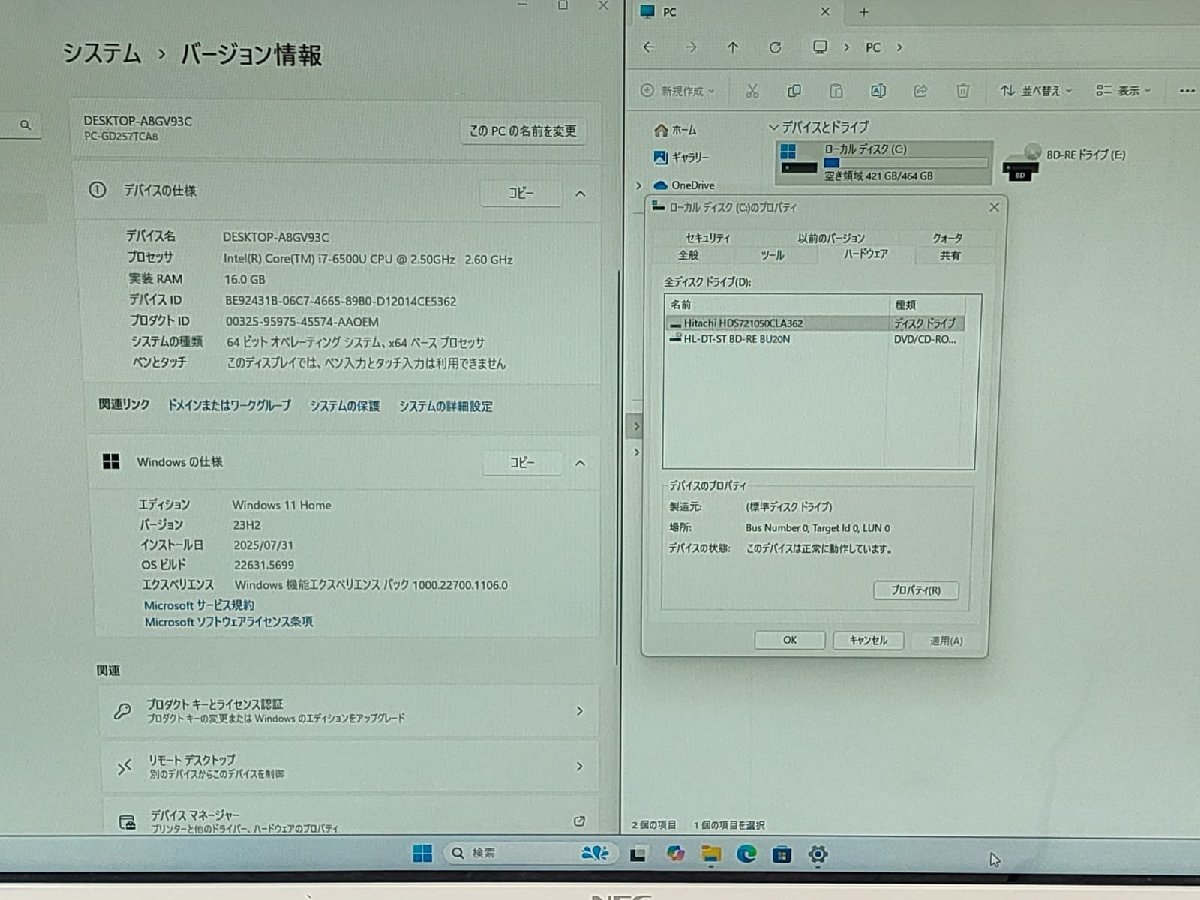Switch to the クォータ tab
This screenshot has height=900, width=1200.
(x=947, y=238)
